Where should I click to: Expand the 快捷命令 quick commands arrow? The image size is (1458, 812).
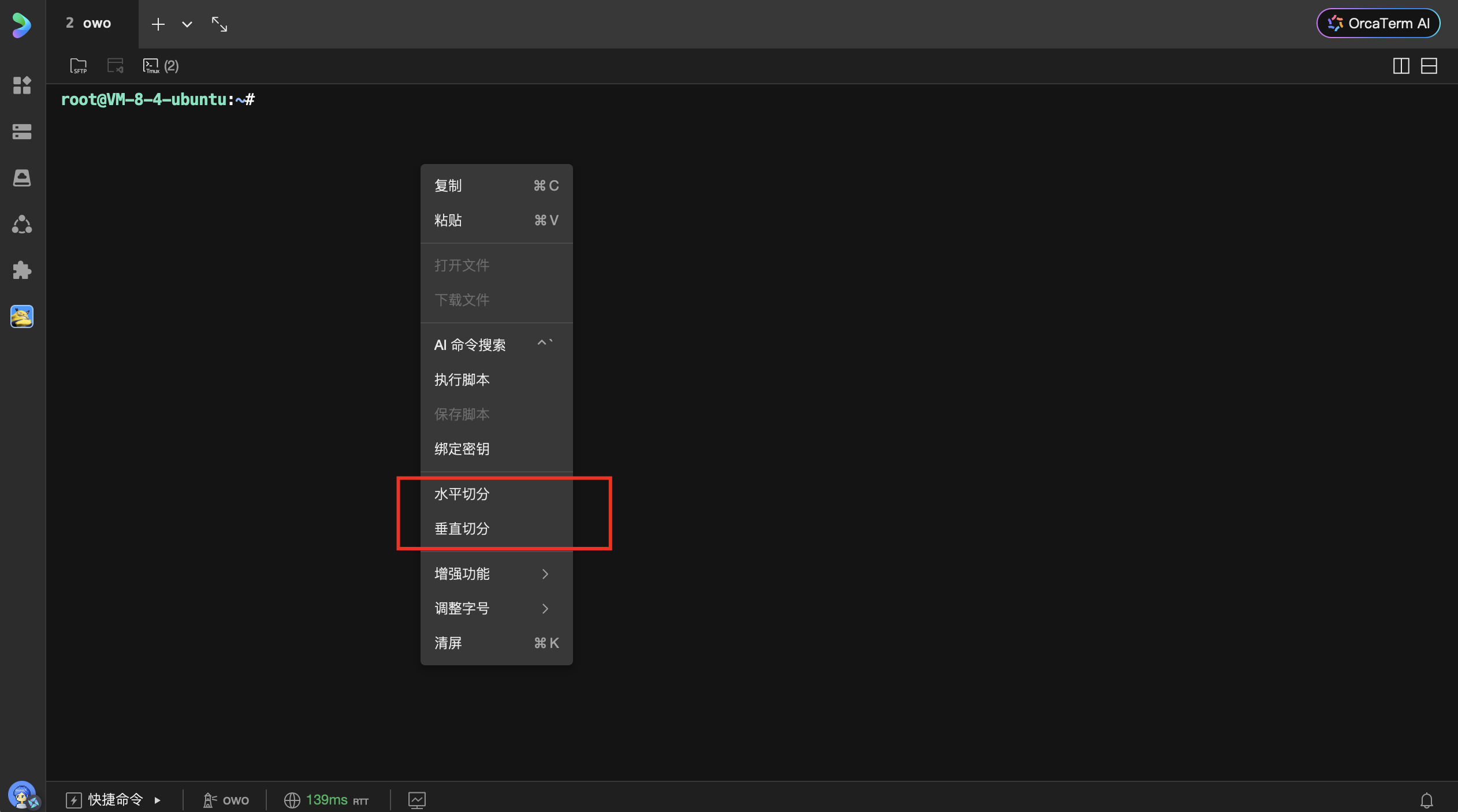157,800
